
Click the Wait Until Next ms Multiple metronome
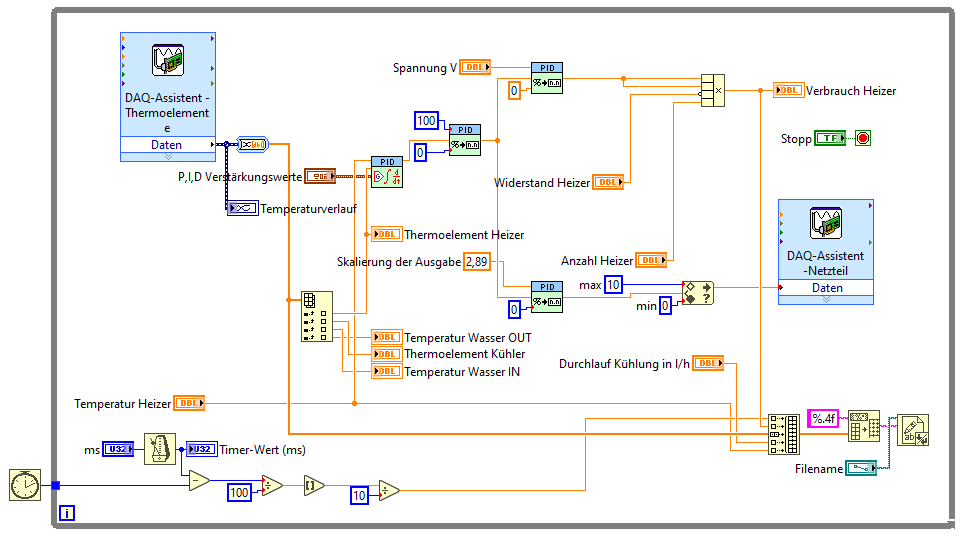point(160,449)
